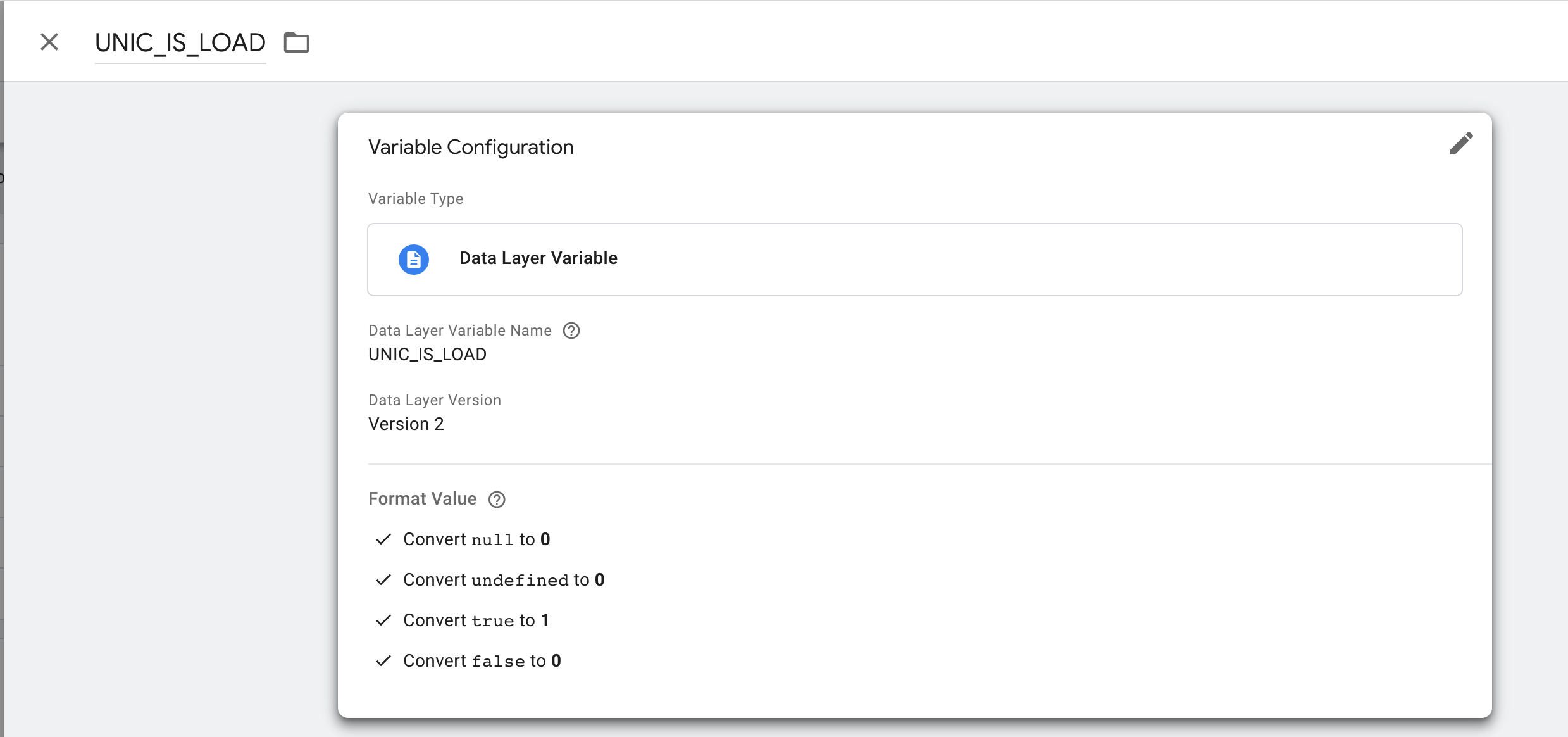
Task: Open the pencil edit icon on Variable Configuration
Action: pyautogui.click(x=1462, y=144)
